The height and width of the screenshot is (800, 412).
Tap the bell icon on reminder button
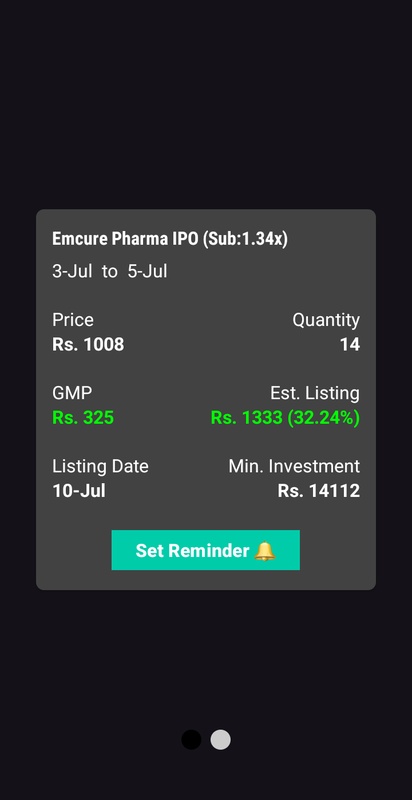(265, 551)
